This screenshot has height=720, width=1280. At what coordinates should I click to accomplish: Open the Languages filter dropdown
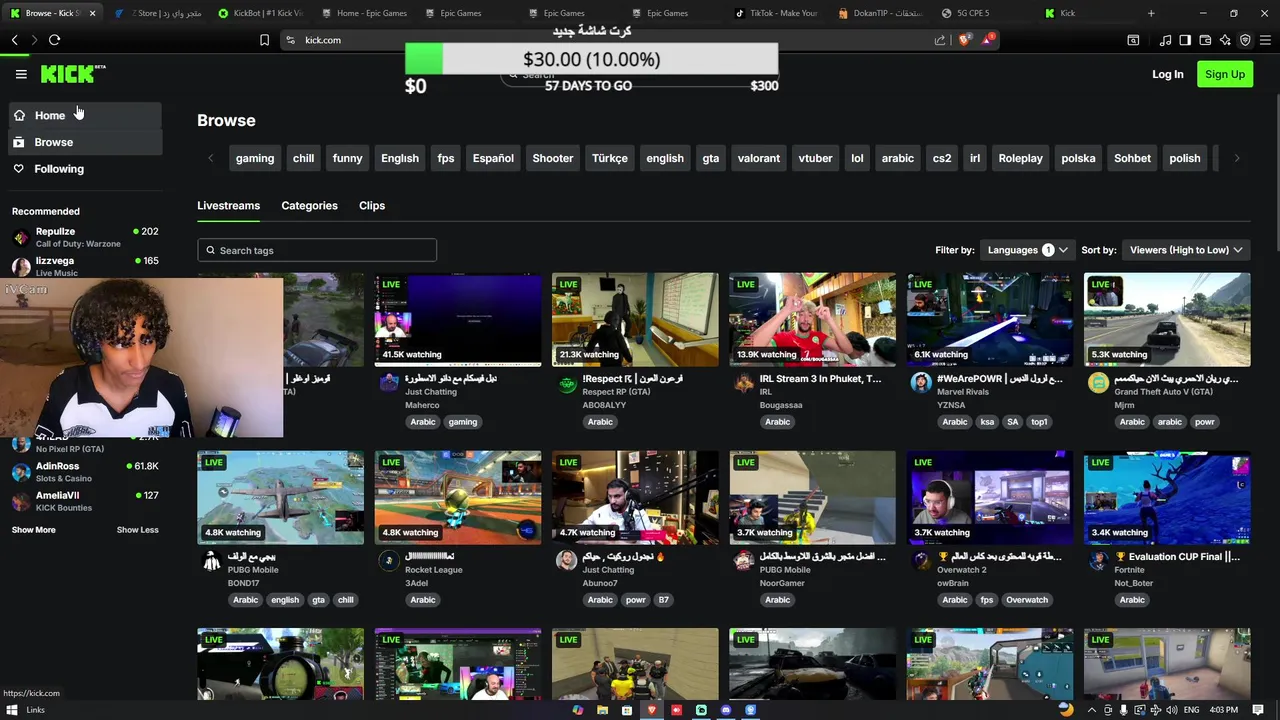click(1027, 250)
